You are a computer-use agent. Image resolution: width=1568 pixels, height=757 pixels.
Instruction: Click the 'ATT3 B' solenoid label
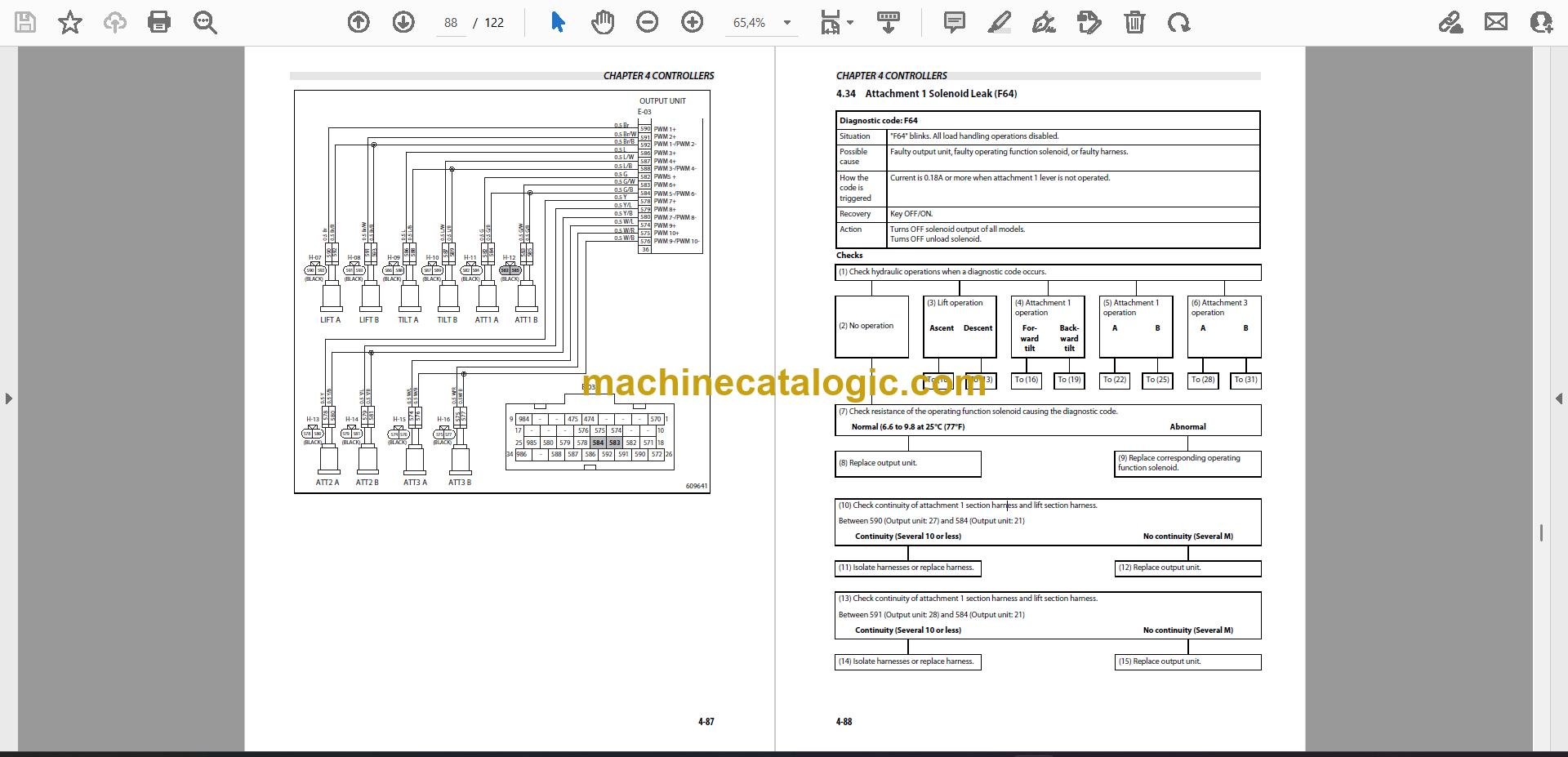460,483
